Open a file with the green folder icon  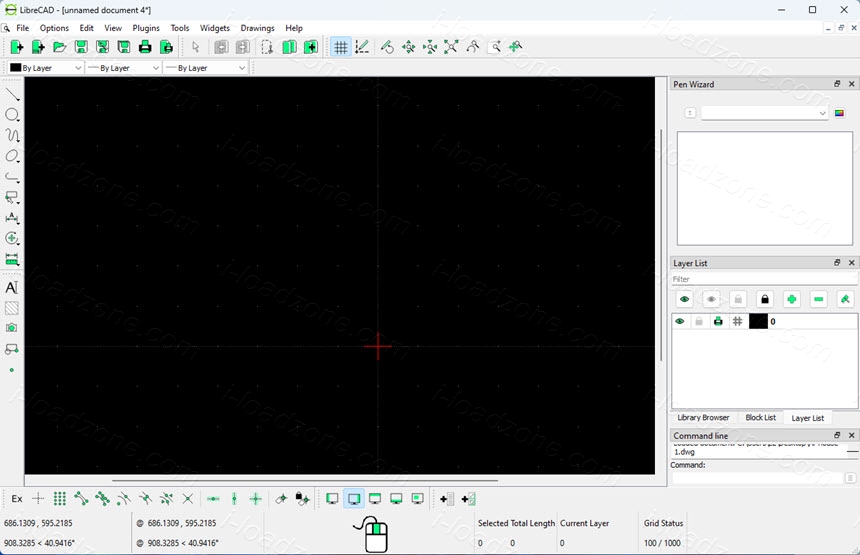[x=59, y=47]
